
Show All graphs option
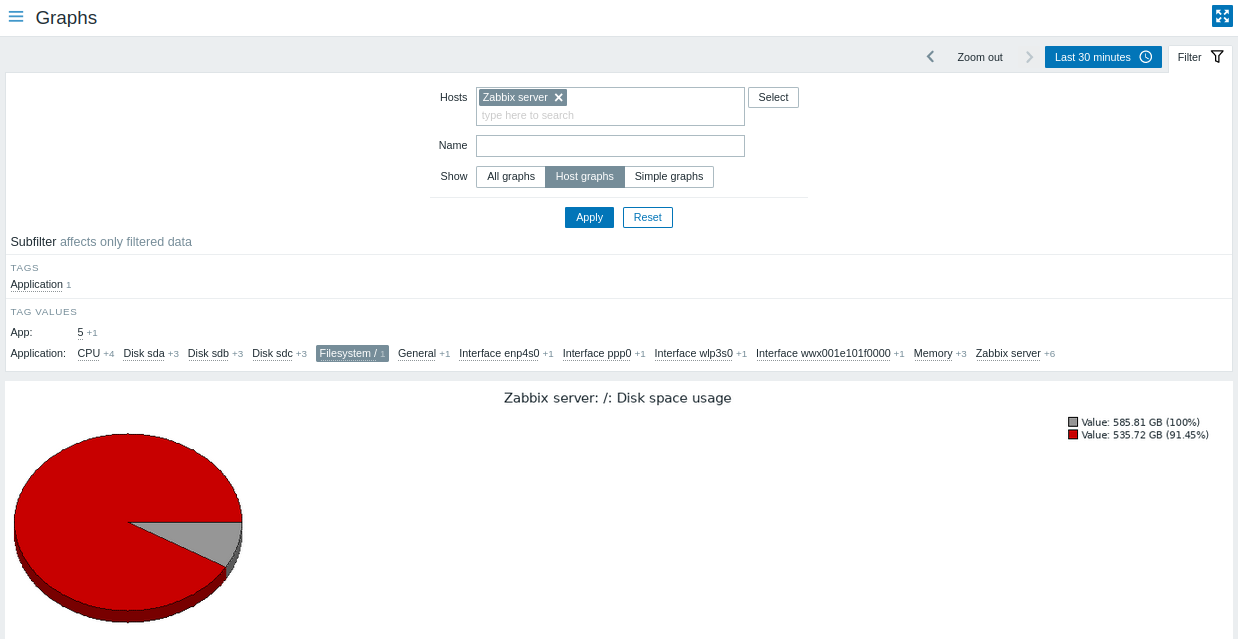pos(511,177)
